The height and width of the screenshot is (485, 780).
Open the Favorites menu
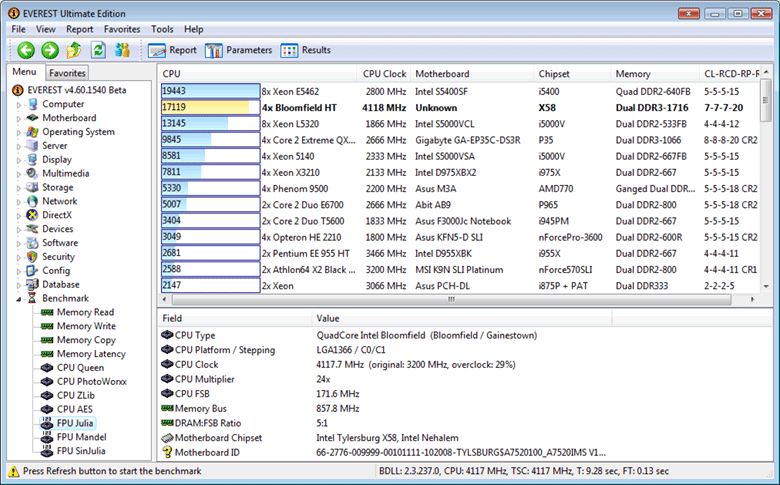[122, 29]
